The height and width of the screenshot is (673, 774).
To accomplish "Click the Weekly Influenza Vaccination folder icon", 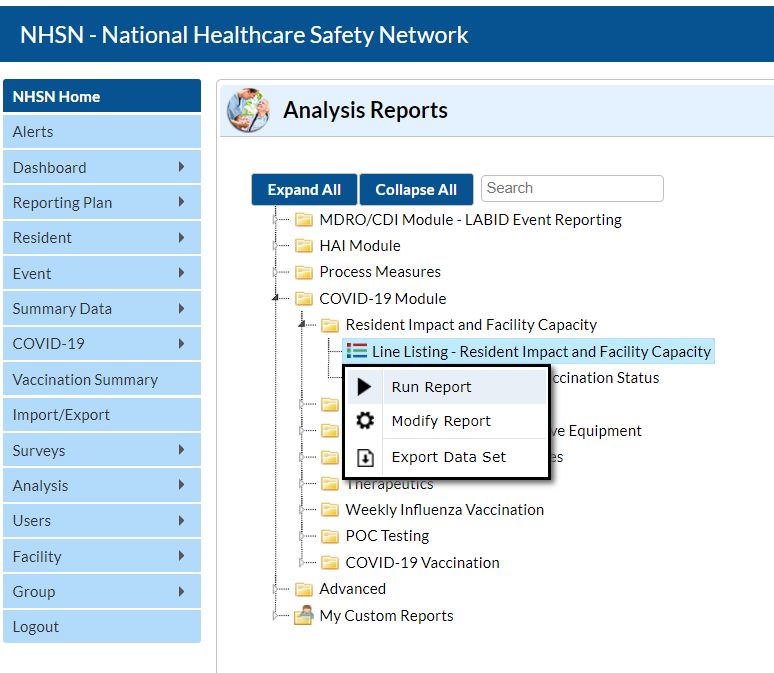I will click(330, 509).
